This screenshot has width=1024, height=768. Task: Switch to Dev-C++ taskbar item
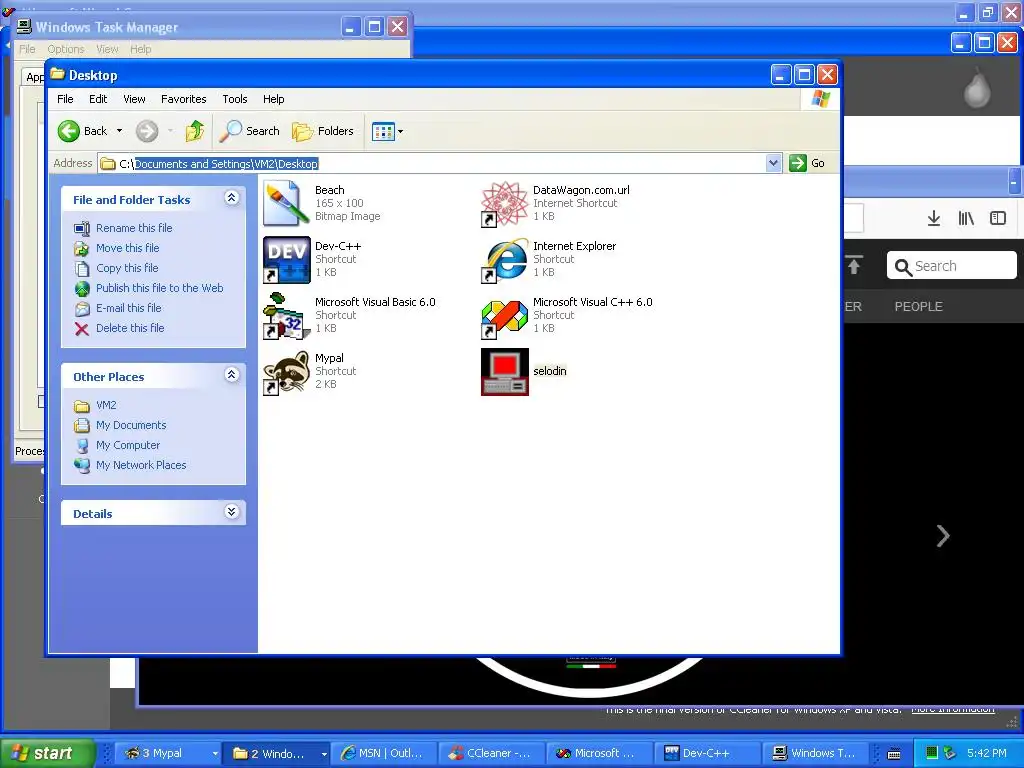tap(707, 754)
